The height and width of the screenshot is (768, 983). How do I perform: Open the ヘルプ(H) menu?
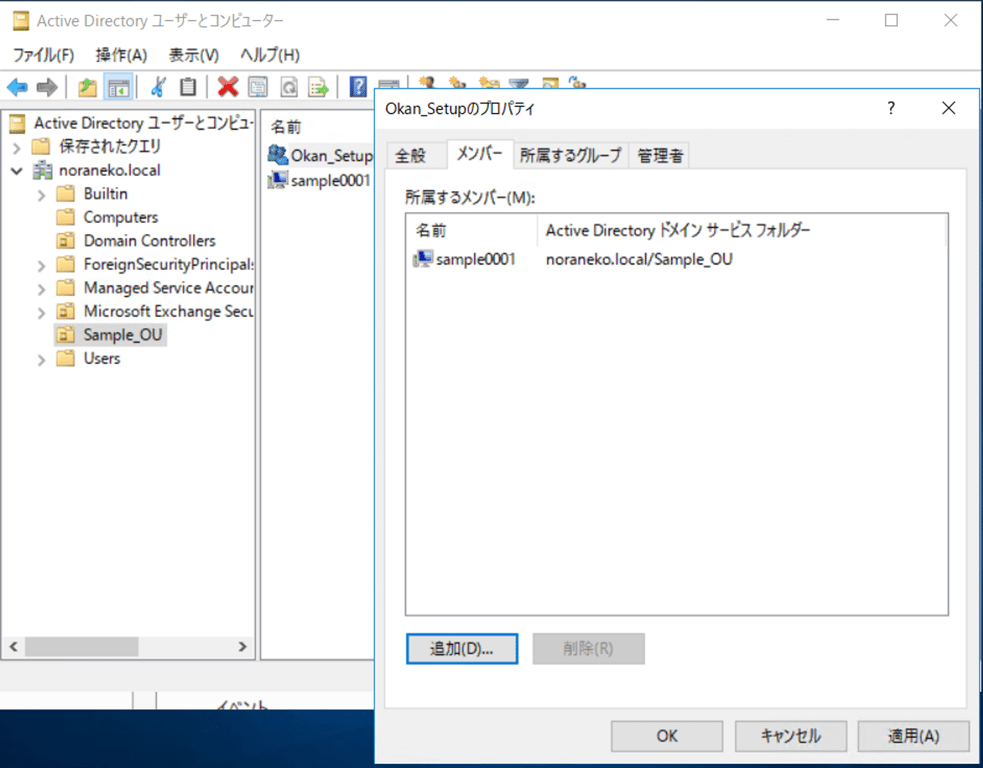(x=270, y=55)
